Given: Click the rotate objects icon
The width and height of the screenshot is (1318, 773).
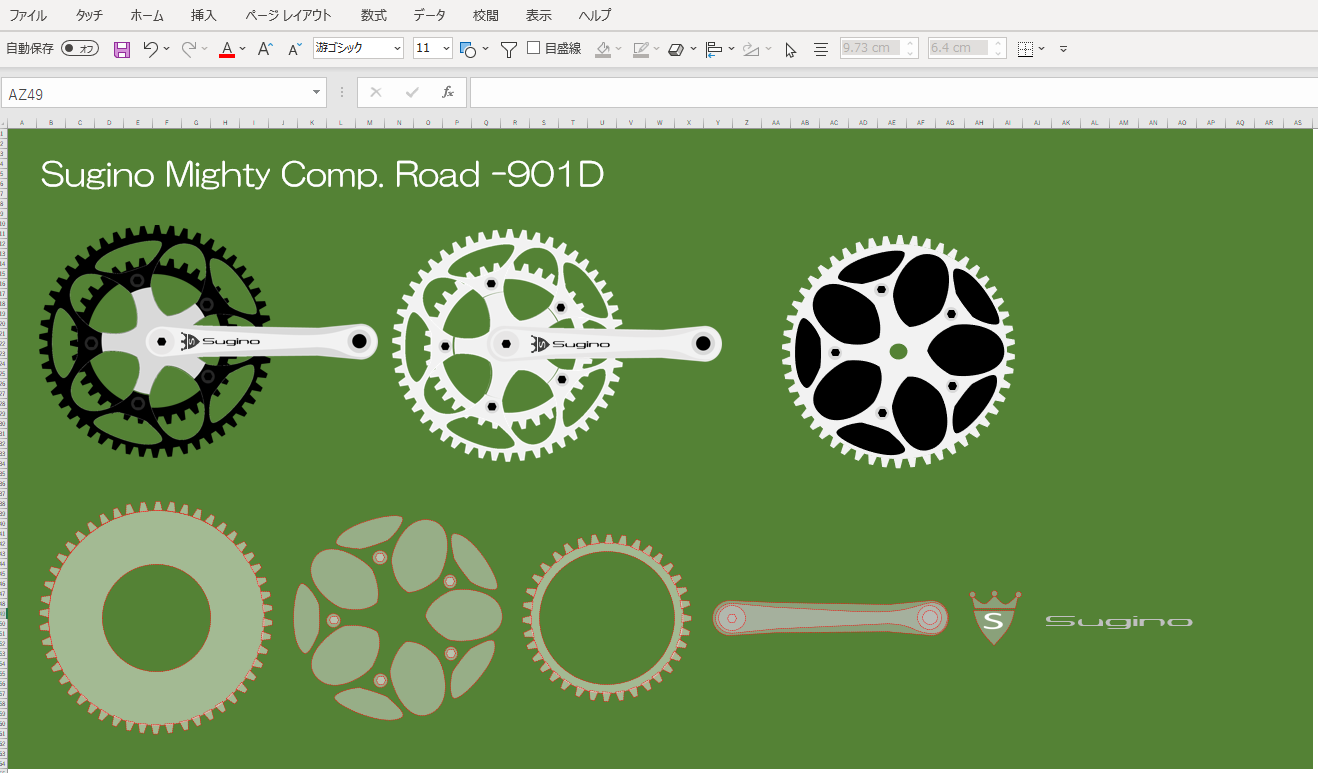Looking at the screenshot, I should 751,49.
